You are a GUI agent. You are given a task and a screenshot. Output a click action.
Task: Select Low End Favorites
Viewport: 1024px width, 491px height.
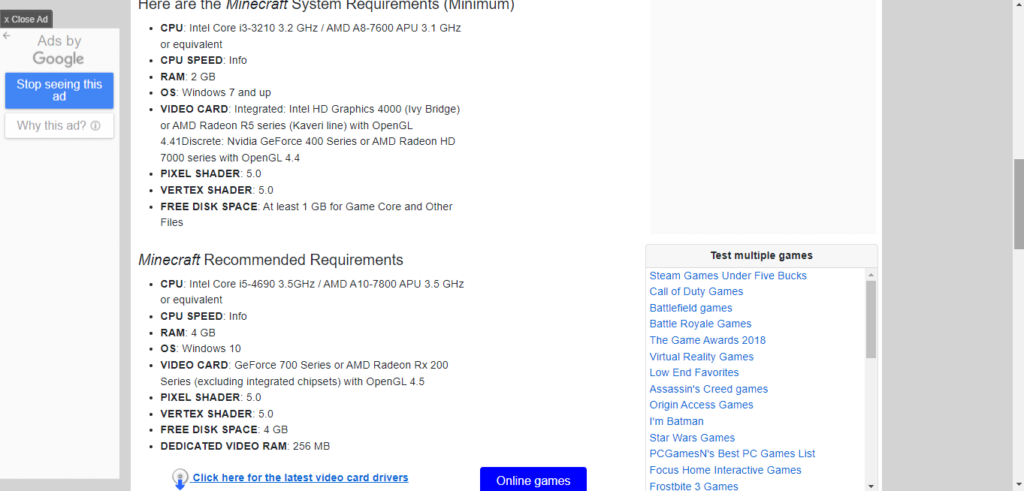(x=694, y=372)
